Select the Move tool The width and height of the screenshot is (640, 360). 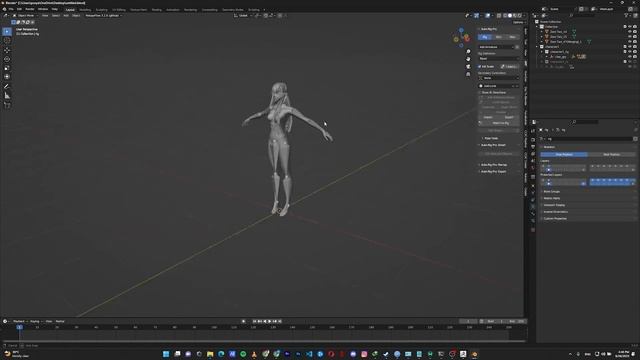(x=7, y=50)
